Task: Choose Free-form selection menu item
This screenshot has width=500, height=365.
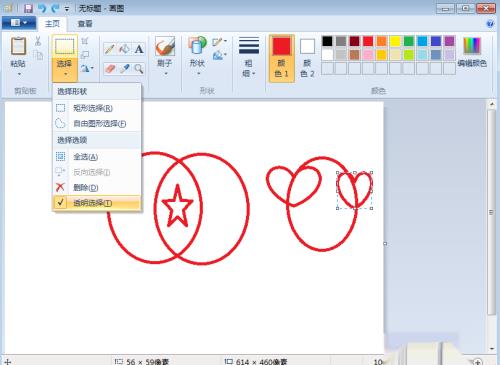Action: (x=97, y=124)
